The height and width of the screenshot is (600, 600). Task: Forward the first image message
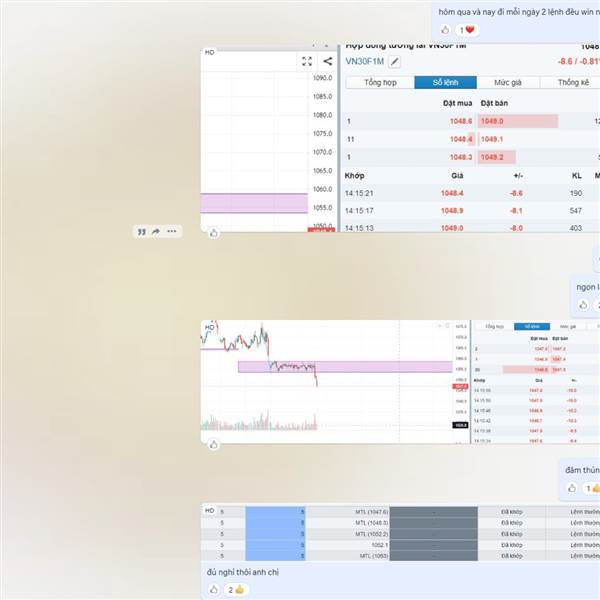click(156, 232)
